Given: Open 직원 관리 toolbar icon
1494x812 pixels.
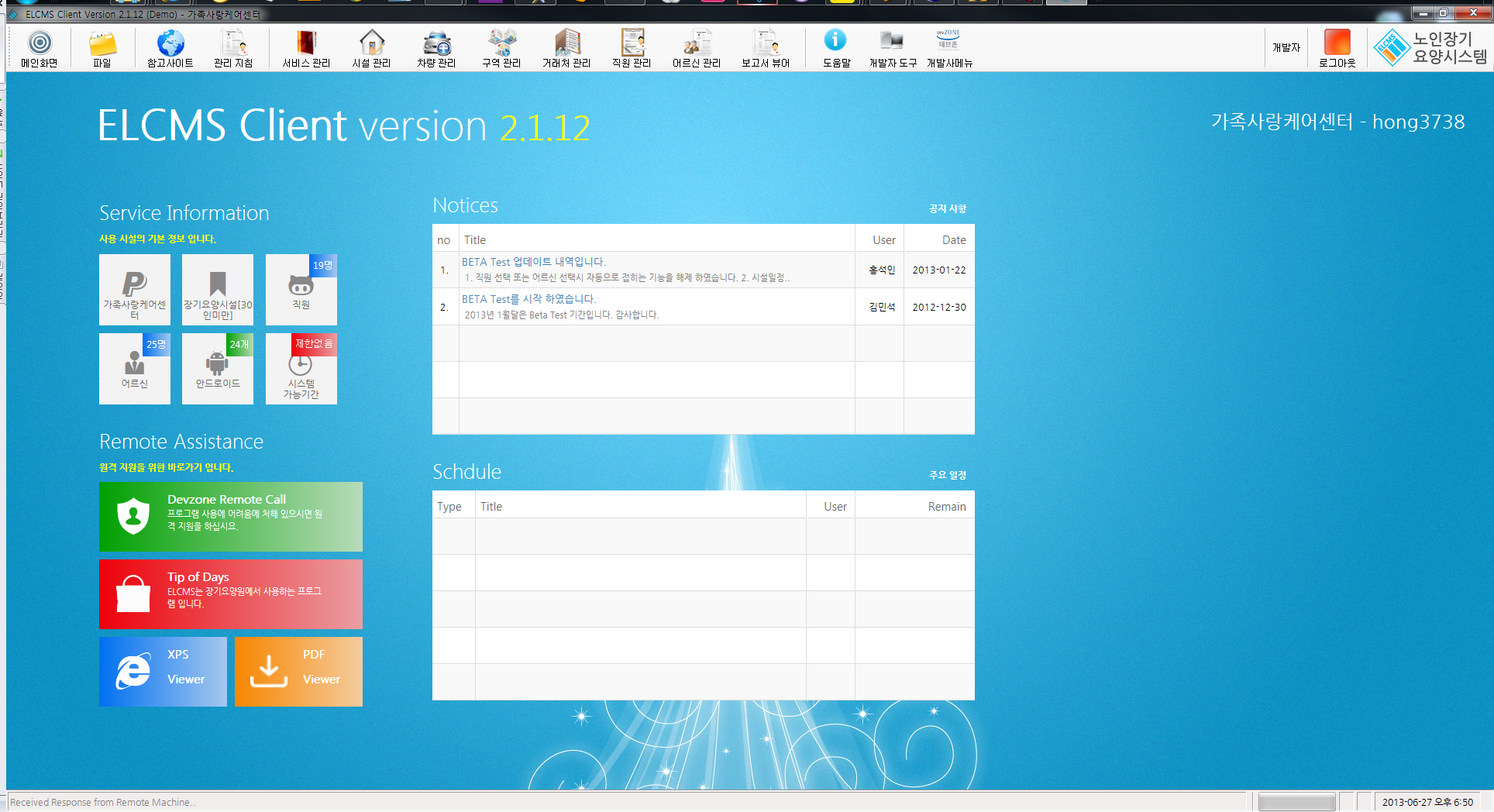Looking at the screenshot, I should [x=632, y=48].
